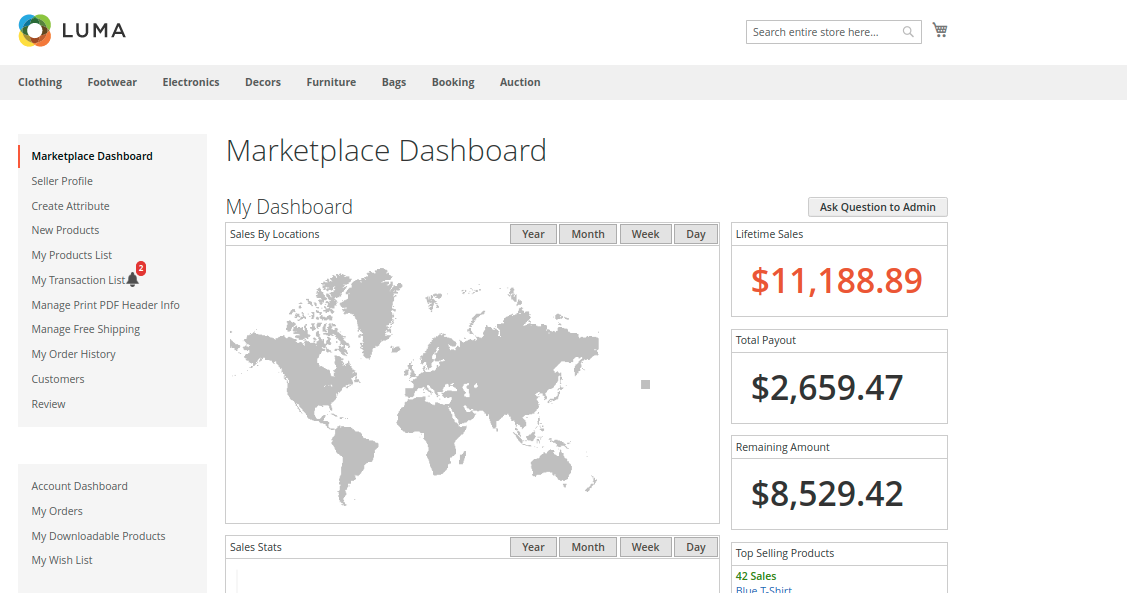Click the notification bell beside My Transaction List
Image resolution: width=1127 pixels, height=593 pixels.
point(133,281)
